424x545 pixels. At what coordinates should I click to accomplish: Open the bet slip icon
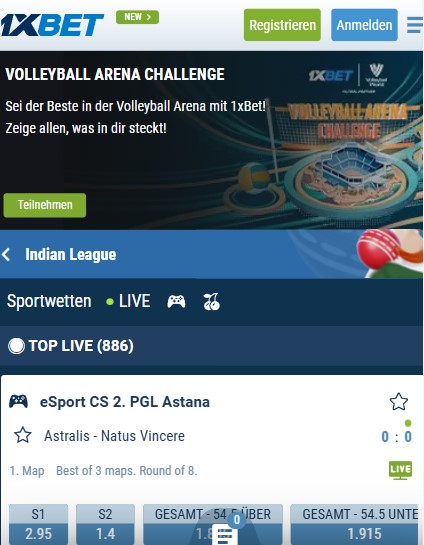225,534
